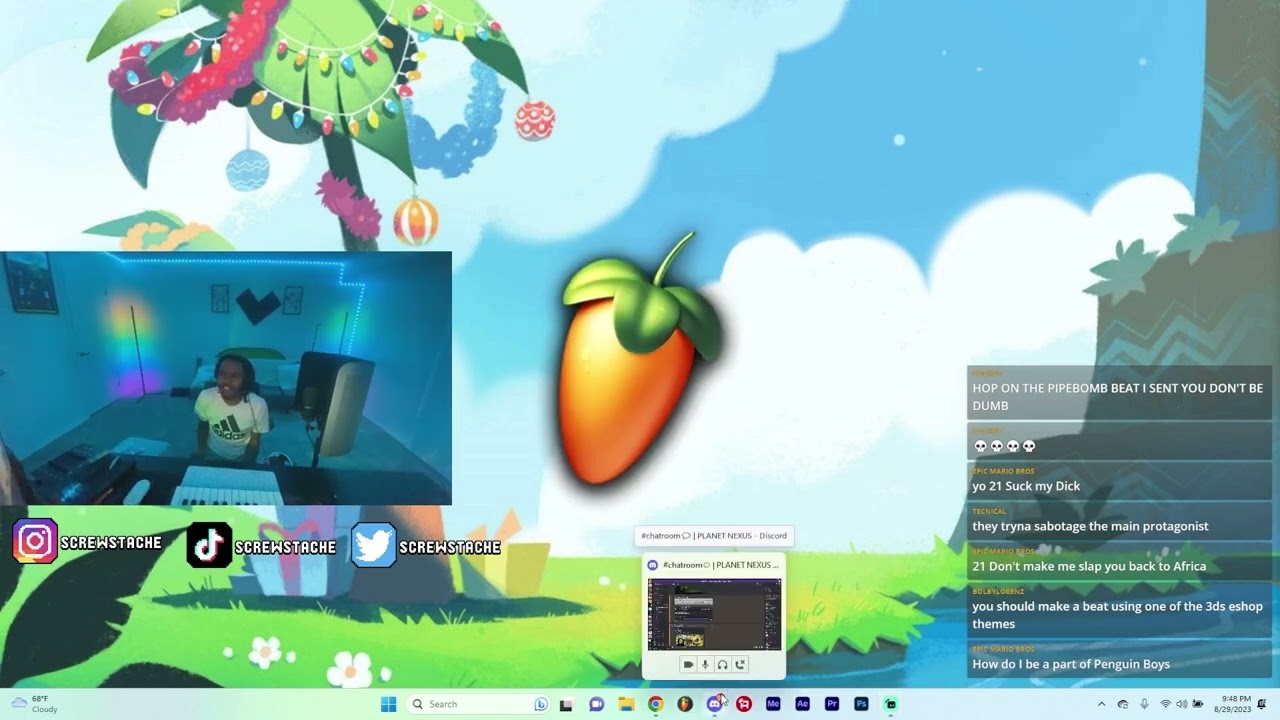
Task: Click the webcam overlay video
Action: [x=226, y=378]
